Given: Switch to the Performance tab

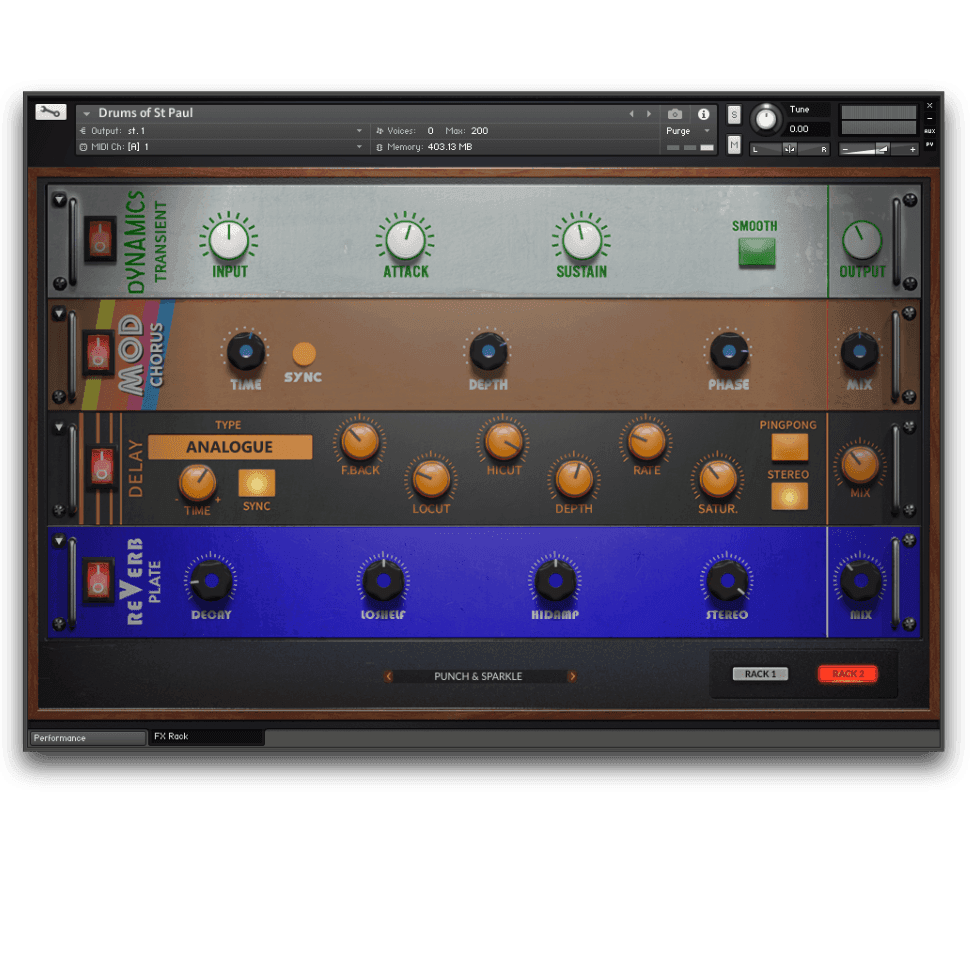Looking at the screenshot, I should pyautogui.click(x=88, y=738).
